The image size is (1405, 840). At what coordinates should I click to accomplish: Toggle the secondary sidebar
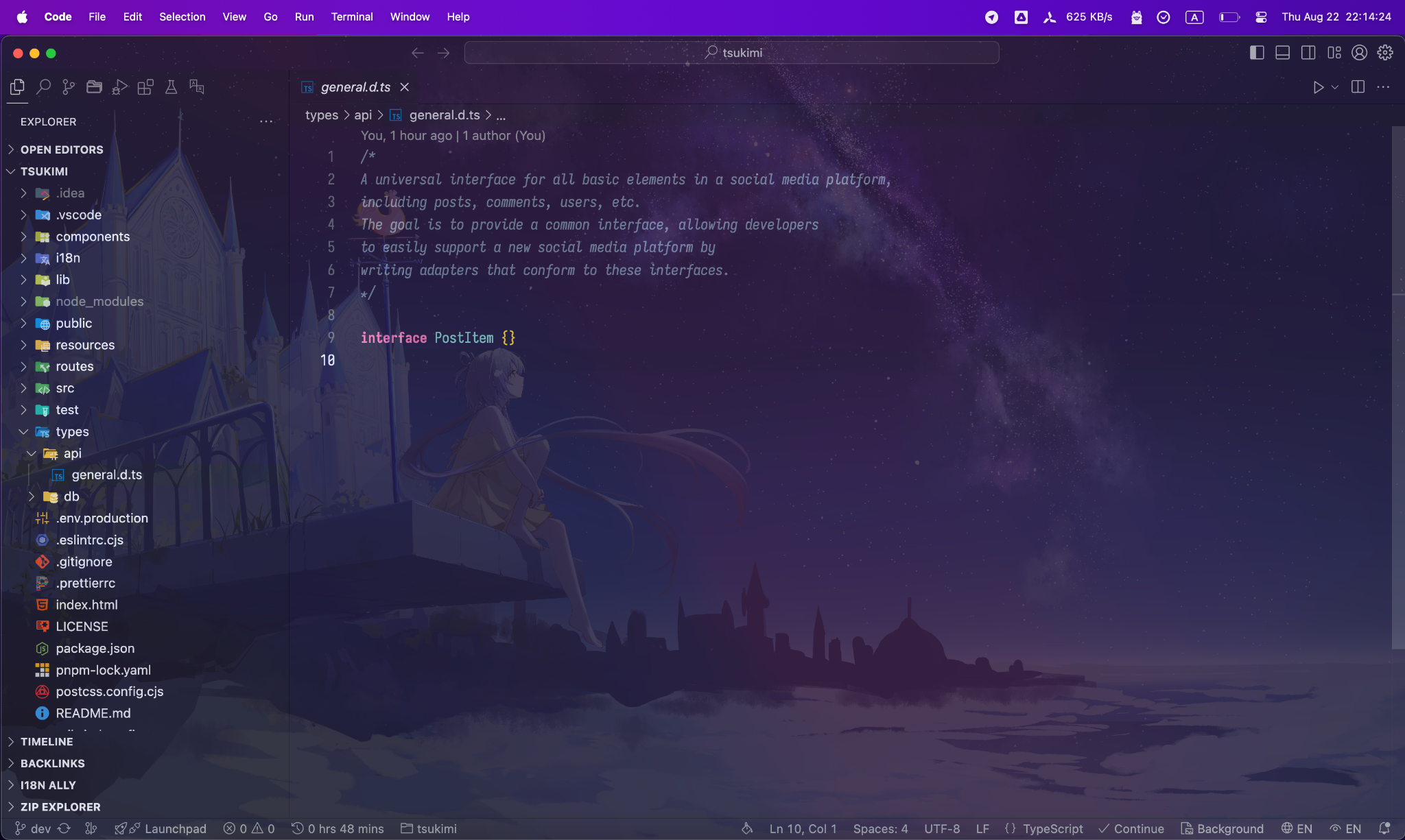[1308, 52]
